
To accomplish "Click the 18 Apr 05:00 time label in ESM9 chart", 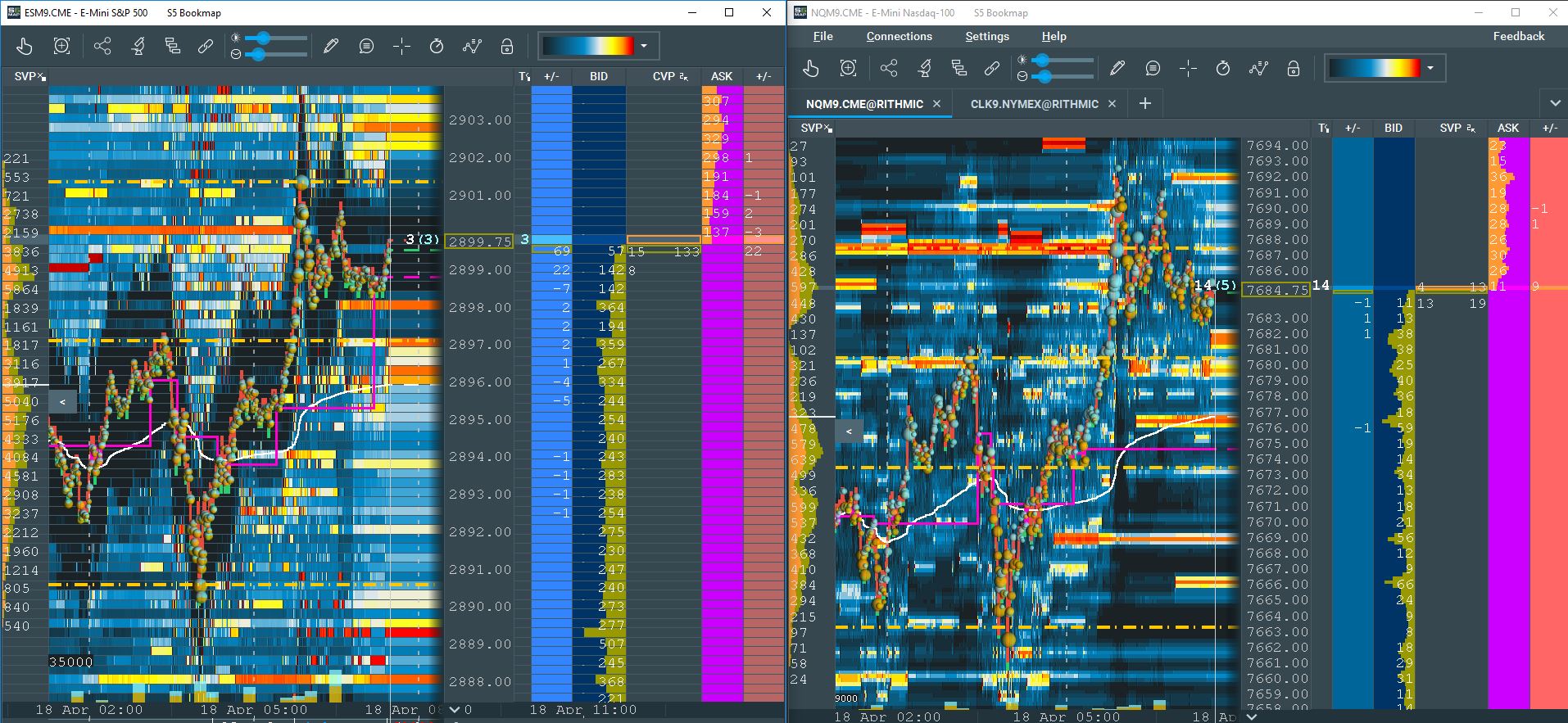I will [254, 710].
